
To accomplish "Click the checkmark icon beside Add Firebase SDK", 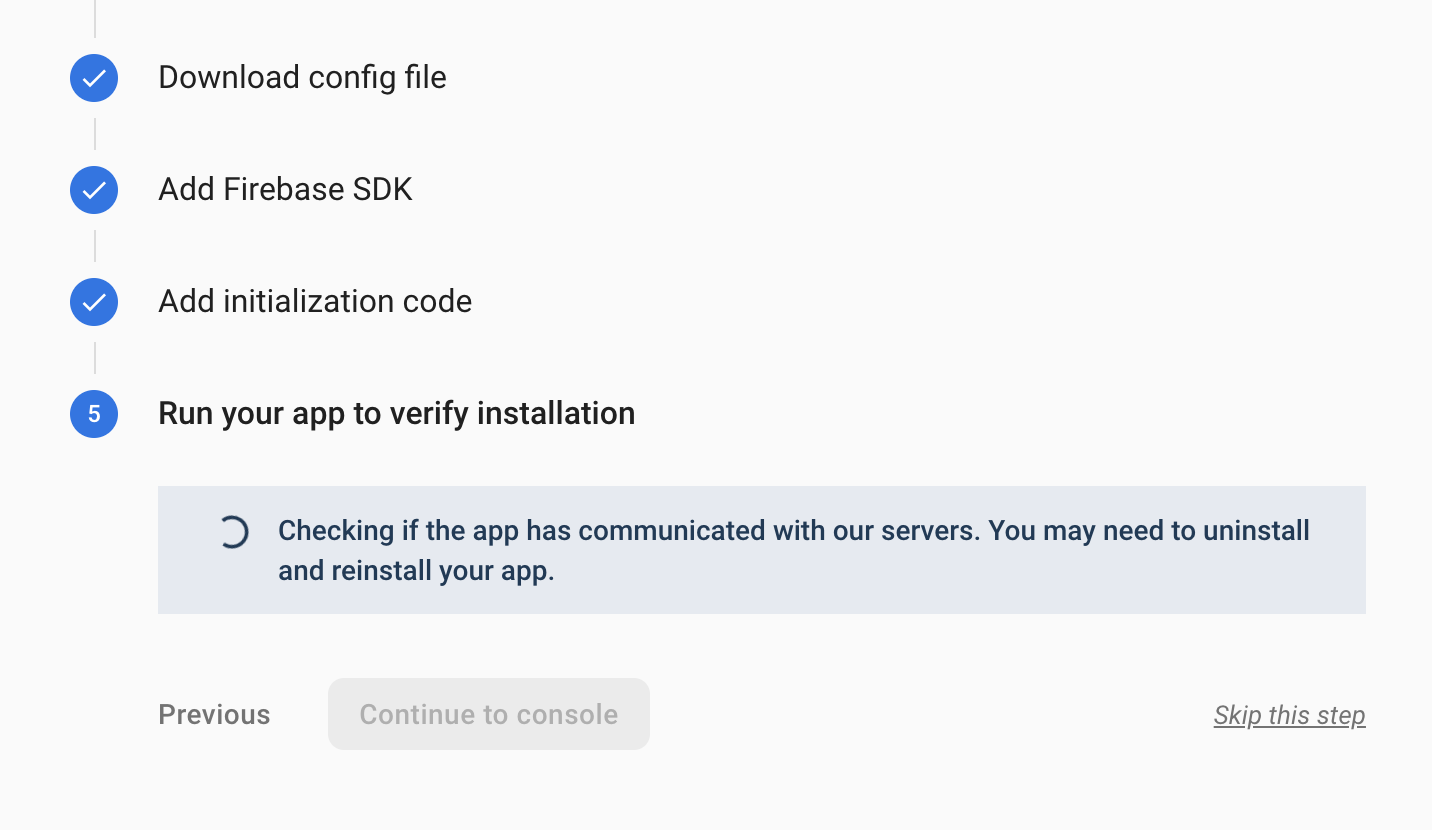I will 94,190.
